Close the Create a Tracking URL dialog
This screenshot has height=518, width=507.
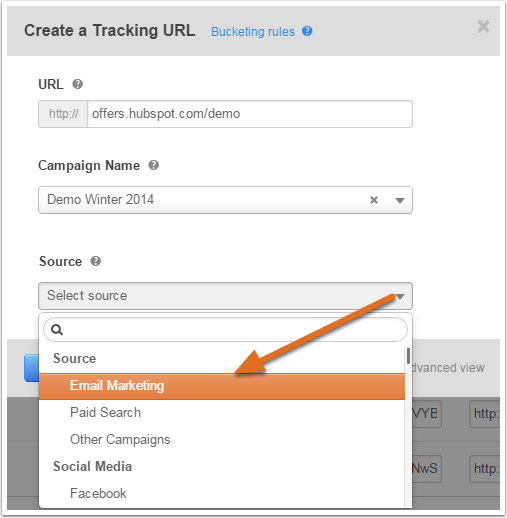[483, 26]
